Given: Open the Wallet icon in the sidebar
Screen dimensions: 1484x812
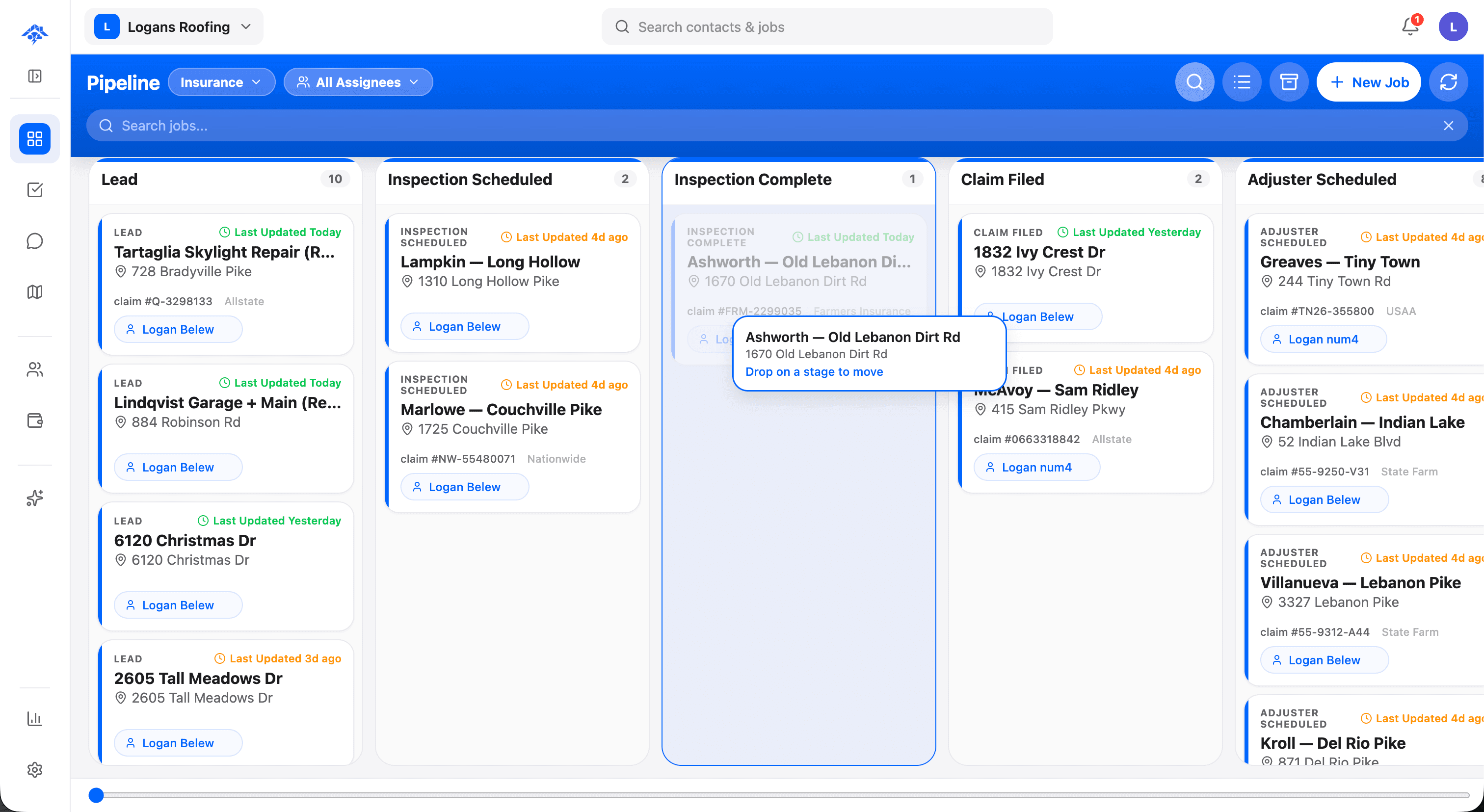Looking at the screenshot, I should (x=34, y=420).
